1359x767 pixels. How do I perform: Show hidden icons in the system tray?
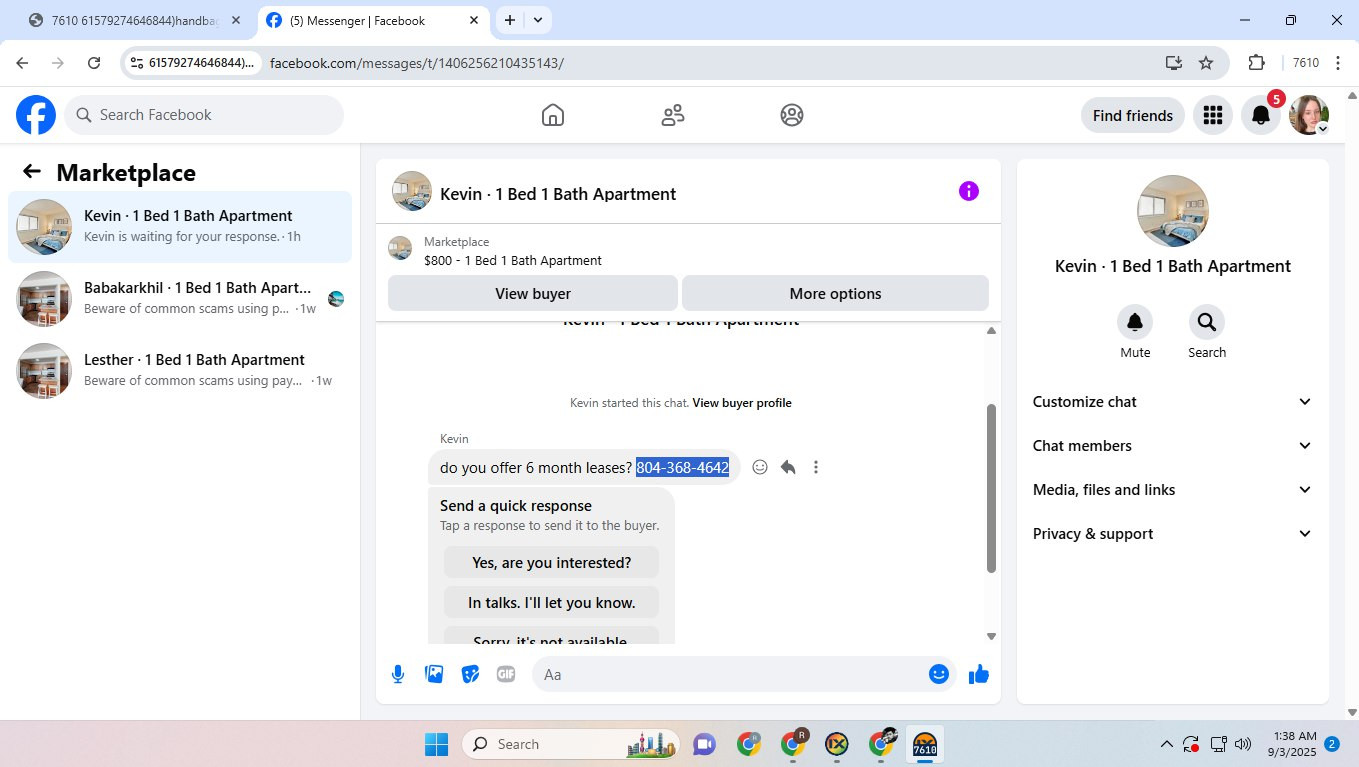tap(1166, 744)
